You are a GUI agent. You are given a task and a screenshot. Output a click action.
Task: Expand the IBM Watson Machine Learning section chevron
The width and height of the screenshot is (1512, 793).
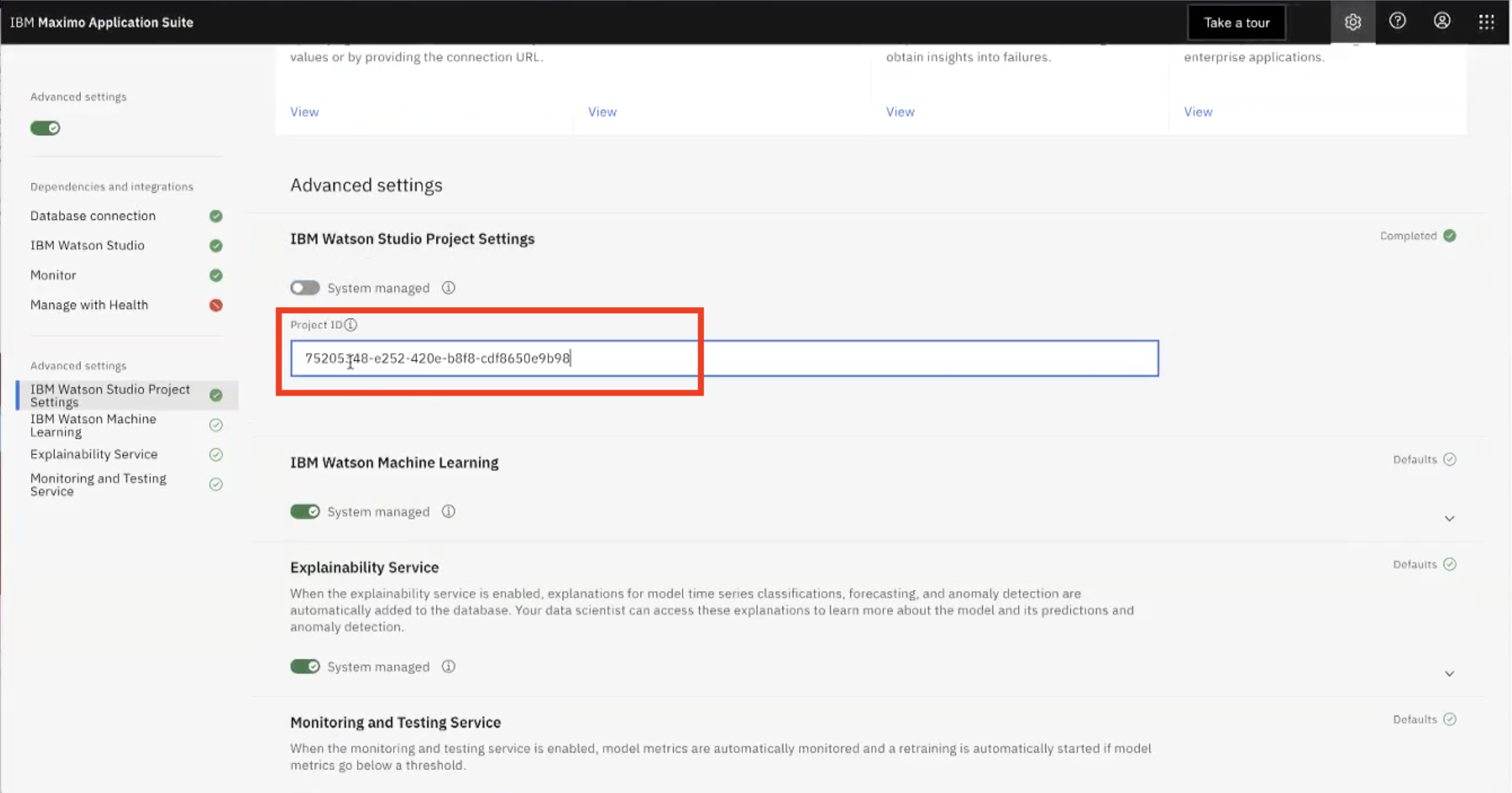pos(1449,519)
